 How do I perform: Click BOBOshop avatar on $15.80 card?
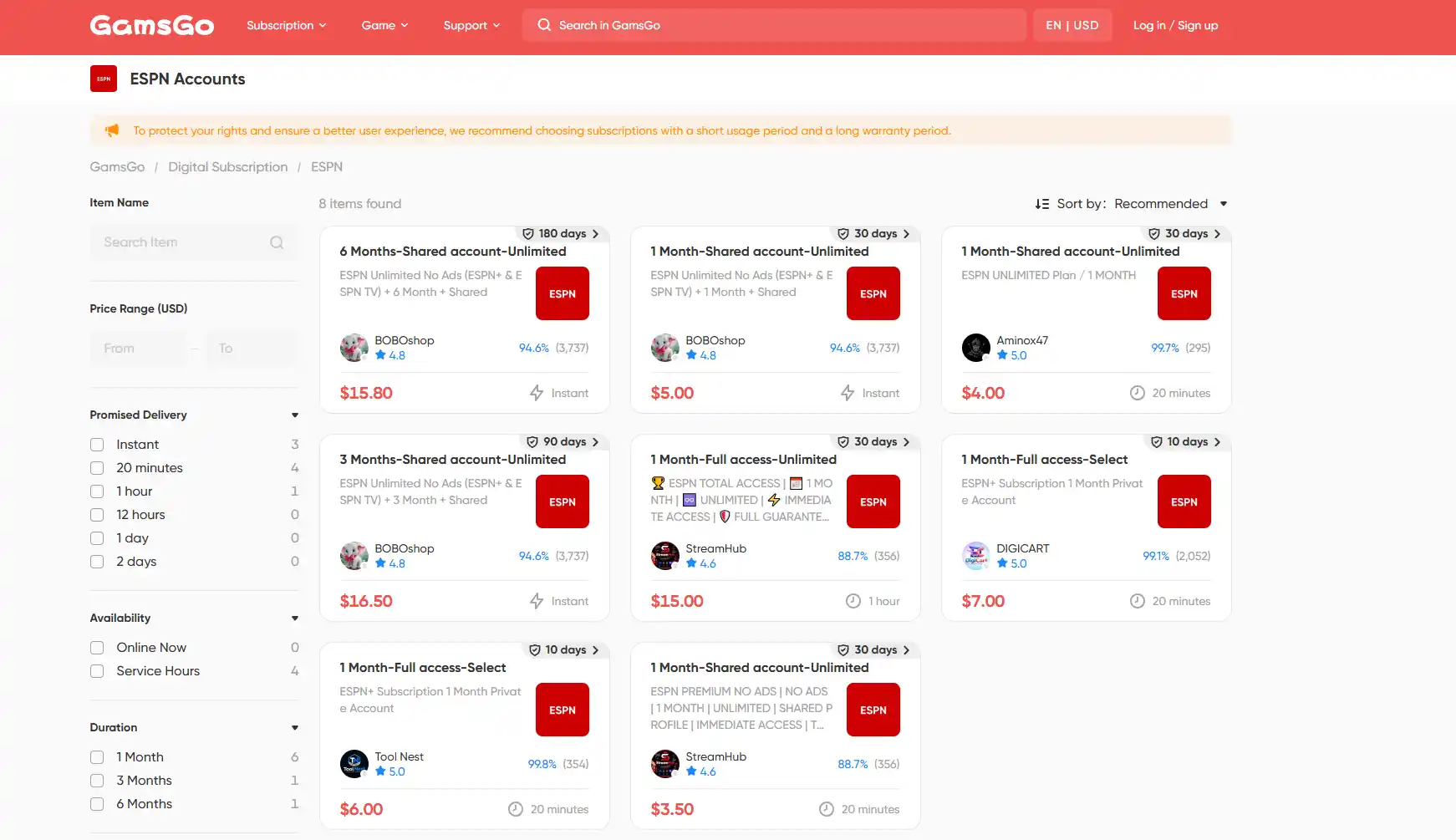click(x=354, y=348)
